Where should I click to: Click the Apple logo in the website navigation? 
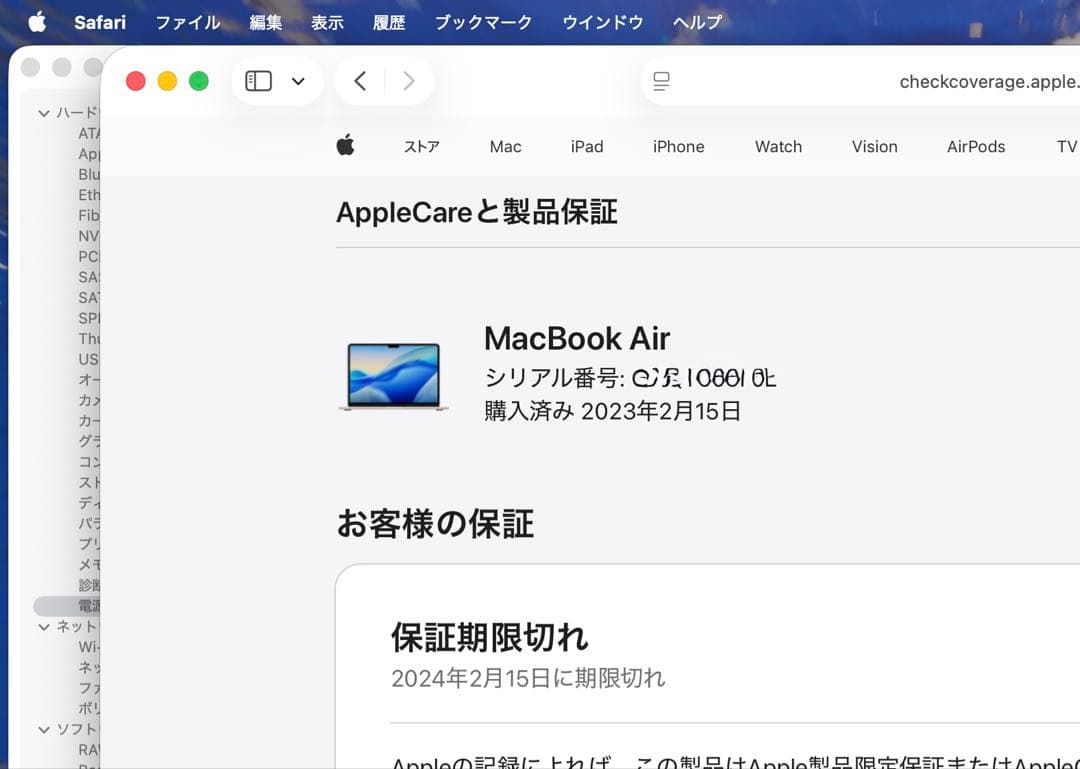point(345,145)
